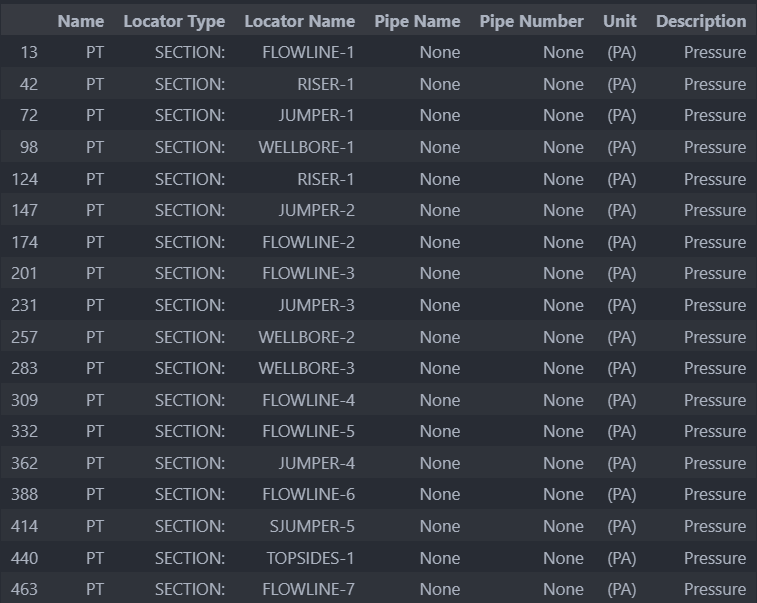Click Pressure description in row 72
Viewport: 757px width, 603px height.
pyautogui.click(x=715, y=115)
